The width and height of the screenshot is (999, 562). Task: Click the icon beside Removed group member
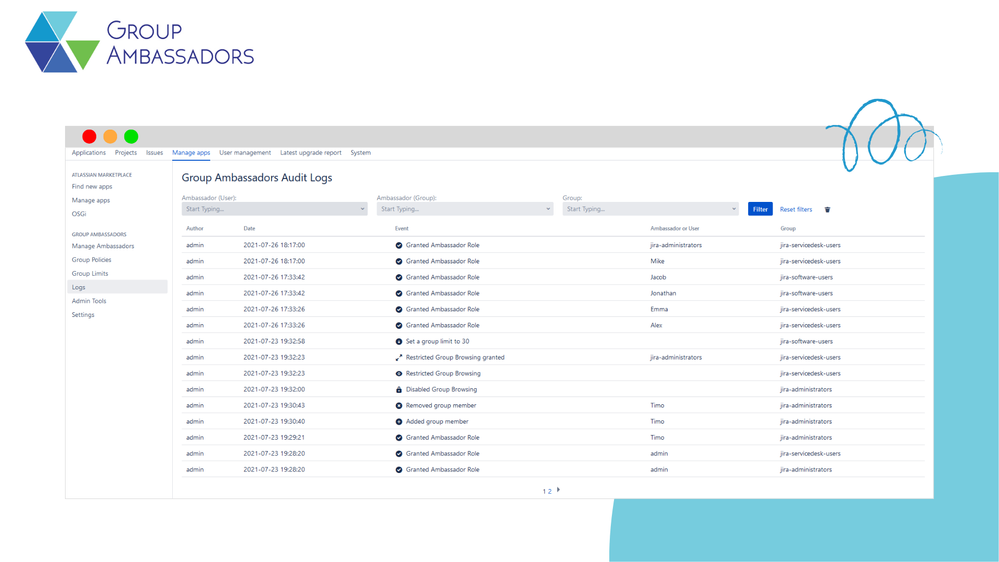[x=399, y=405]
